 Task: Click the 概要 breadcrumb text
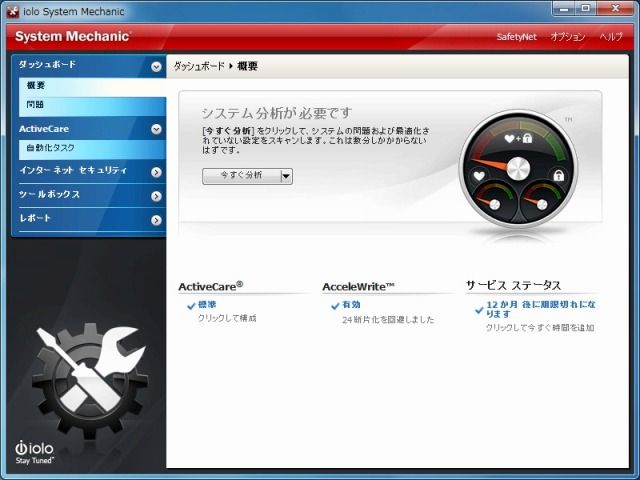[247, 67]
